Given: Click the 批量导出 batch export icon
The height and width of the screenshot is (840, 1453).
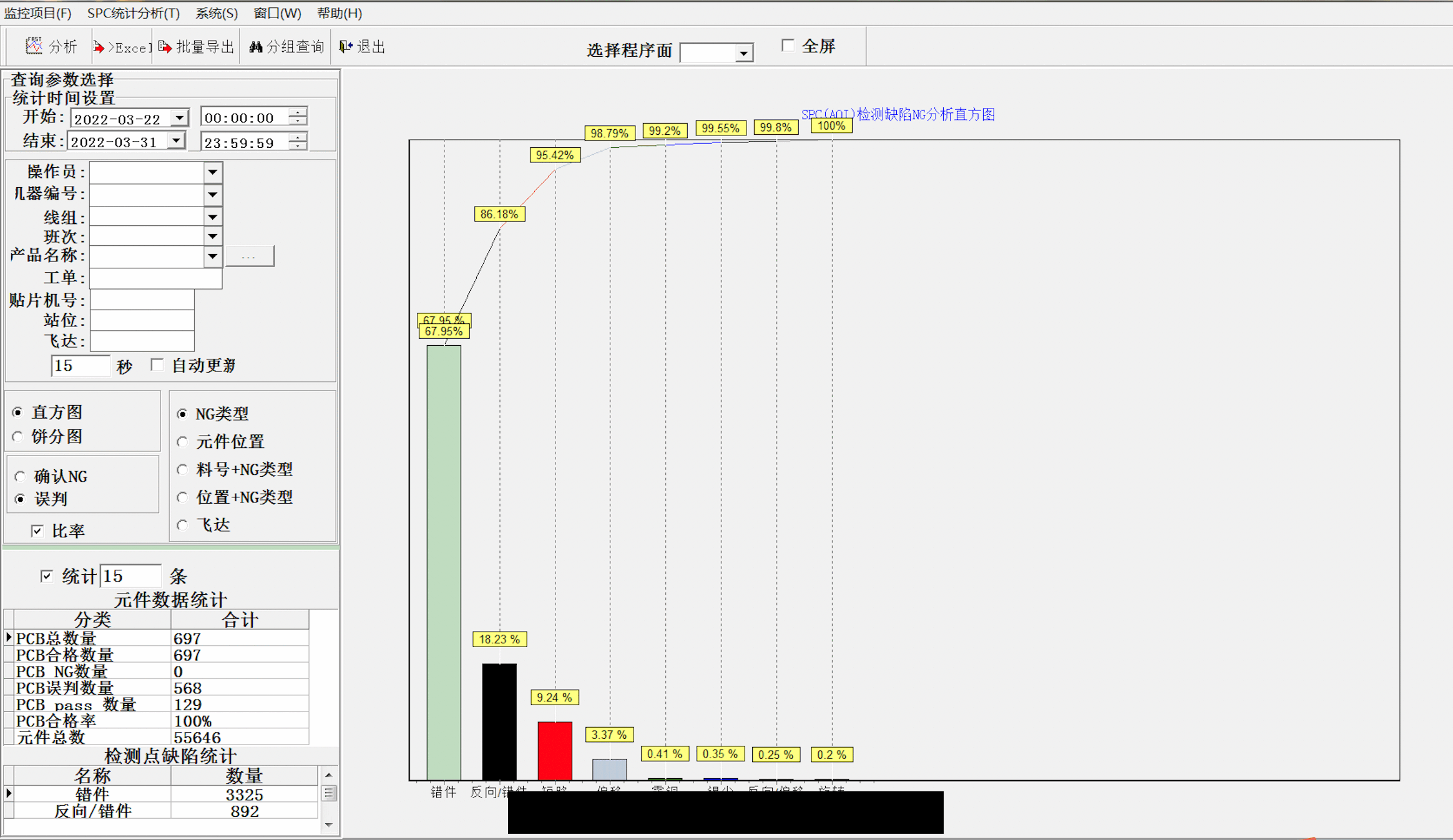Looking at the screenshot, I should [165, 47].
